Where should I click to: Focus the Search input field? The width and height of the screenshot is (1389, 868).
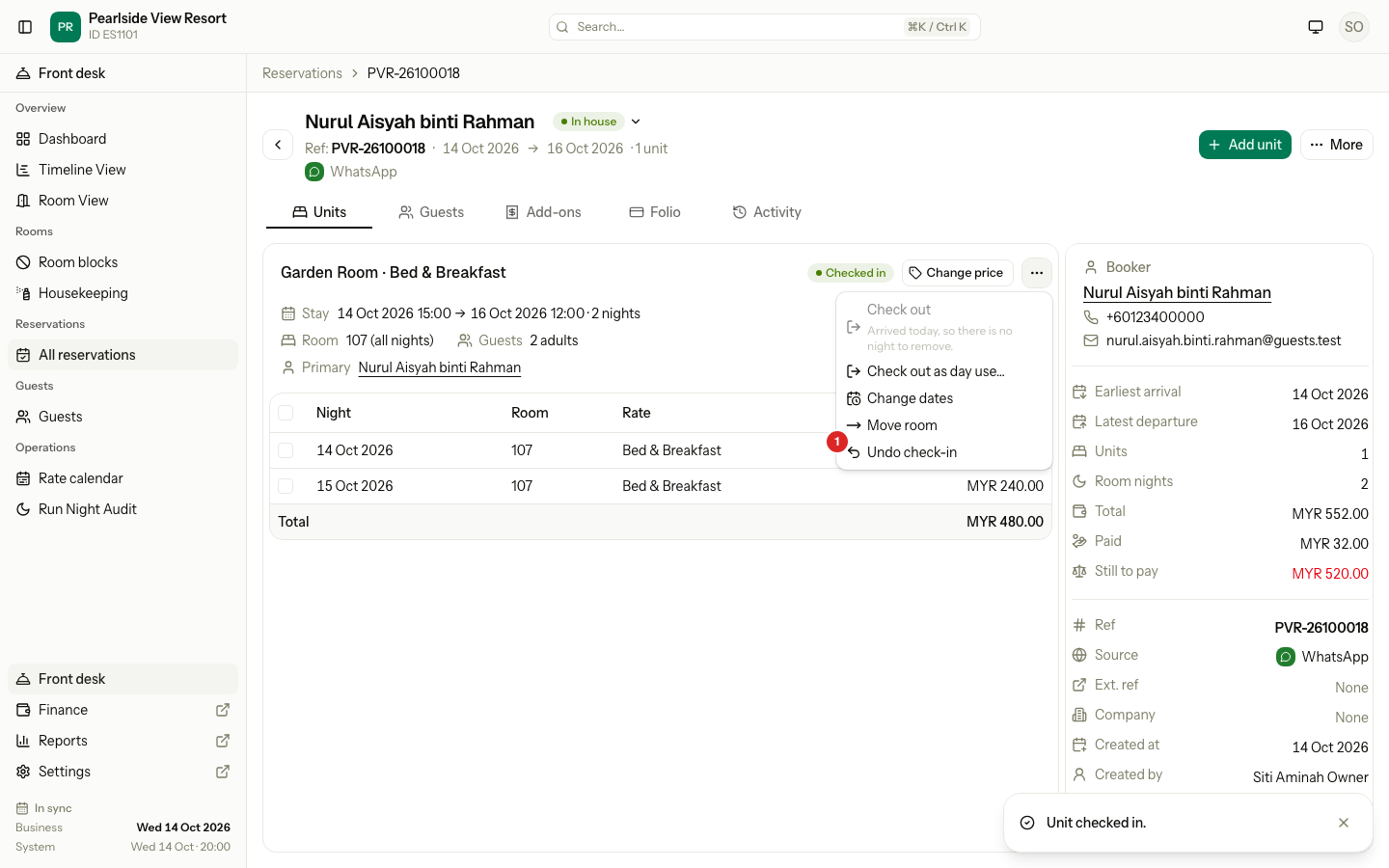765,27
